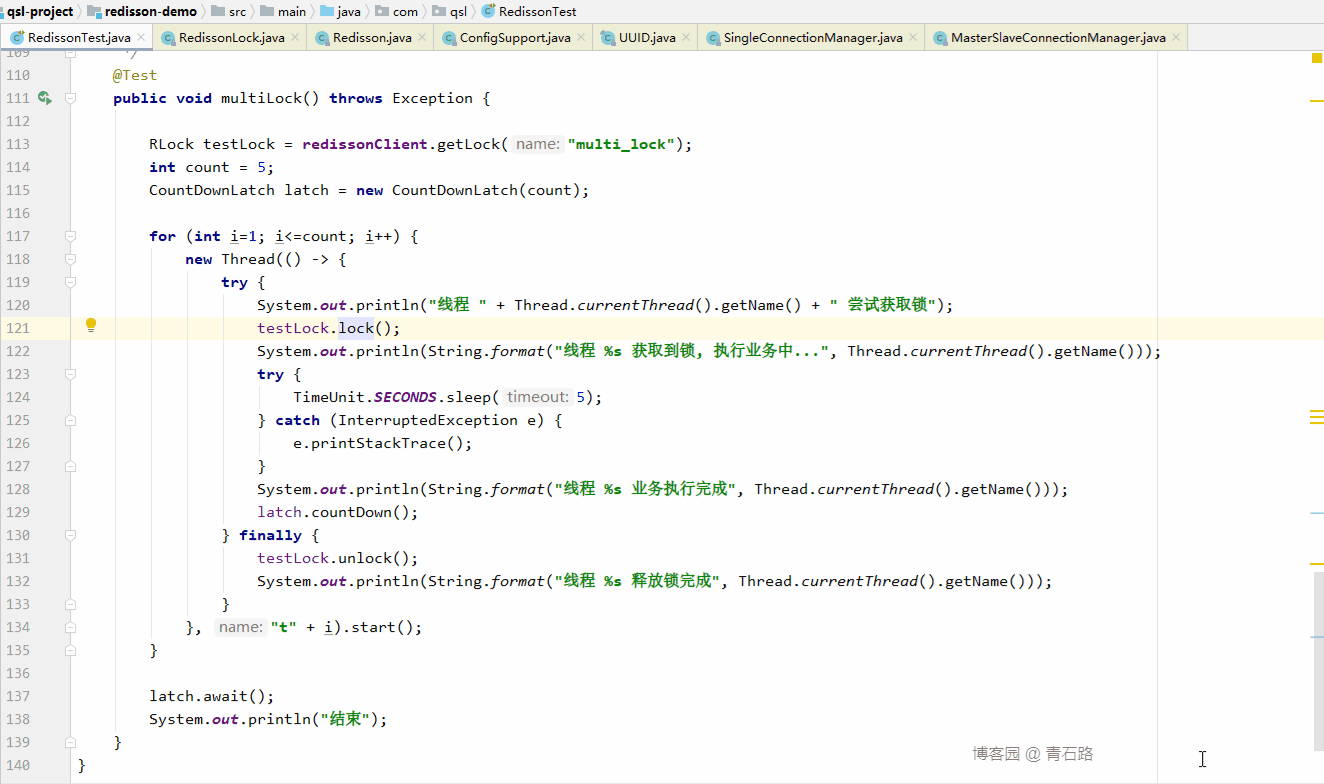This screenshot has width=1324, height=784.
Task: Collapse the for loop at line 117
Action: pos(70,236)
